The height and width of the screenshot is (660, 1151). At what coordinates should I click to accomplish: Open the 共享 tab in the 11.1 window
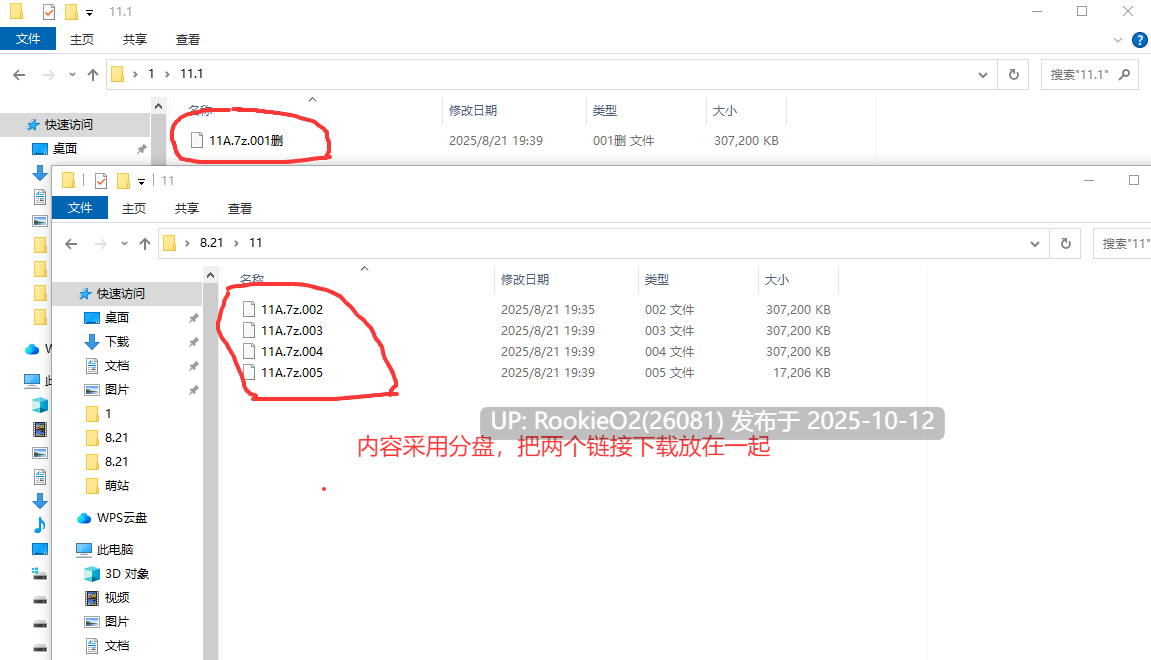[x=134, y=40]
